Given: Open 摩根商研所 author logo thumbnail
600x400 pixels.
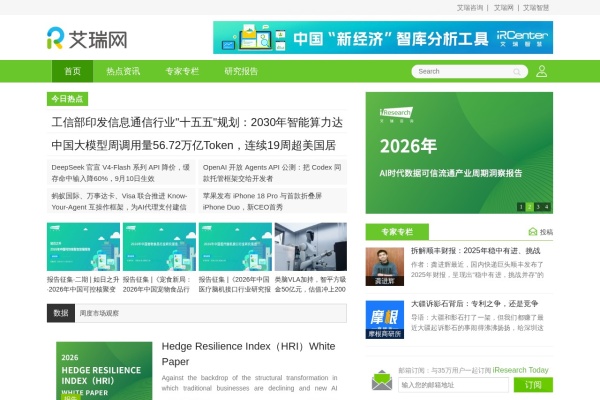Looking at the screenshot, I should tap(385, 320).
